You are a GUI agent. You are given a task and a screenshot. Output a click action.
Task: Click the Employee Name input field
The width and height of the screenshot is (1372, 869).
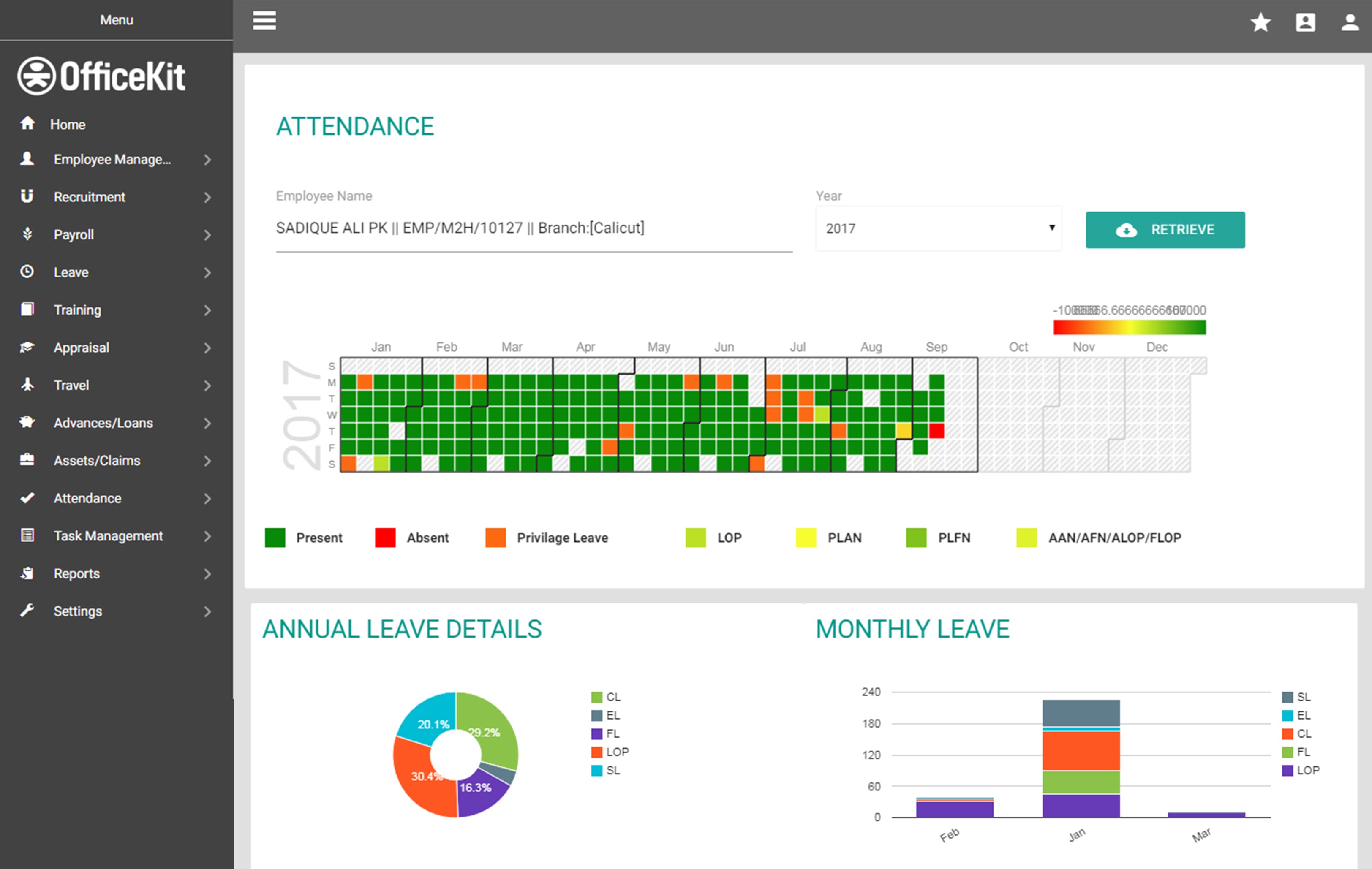coord(534,228)
